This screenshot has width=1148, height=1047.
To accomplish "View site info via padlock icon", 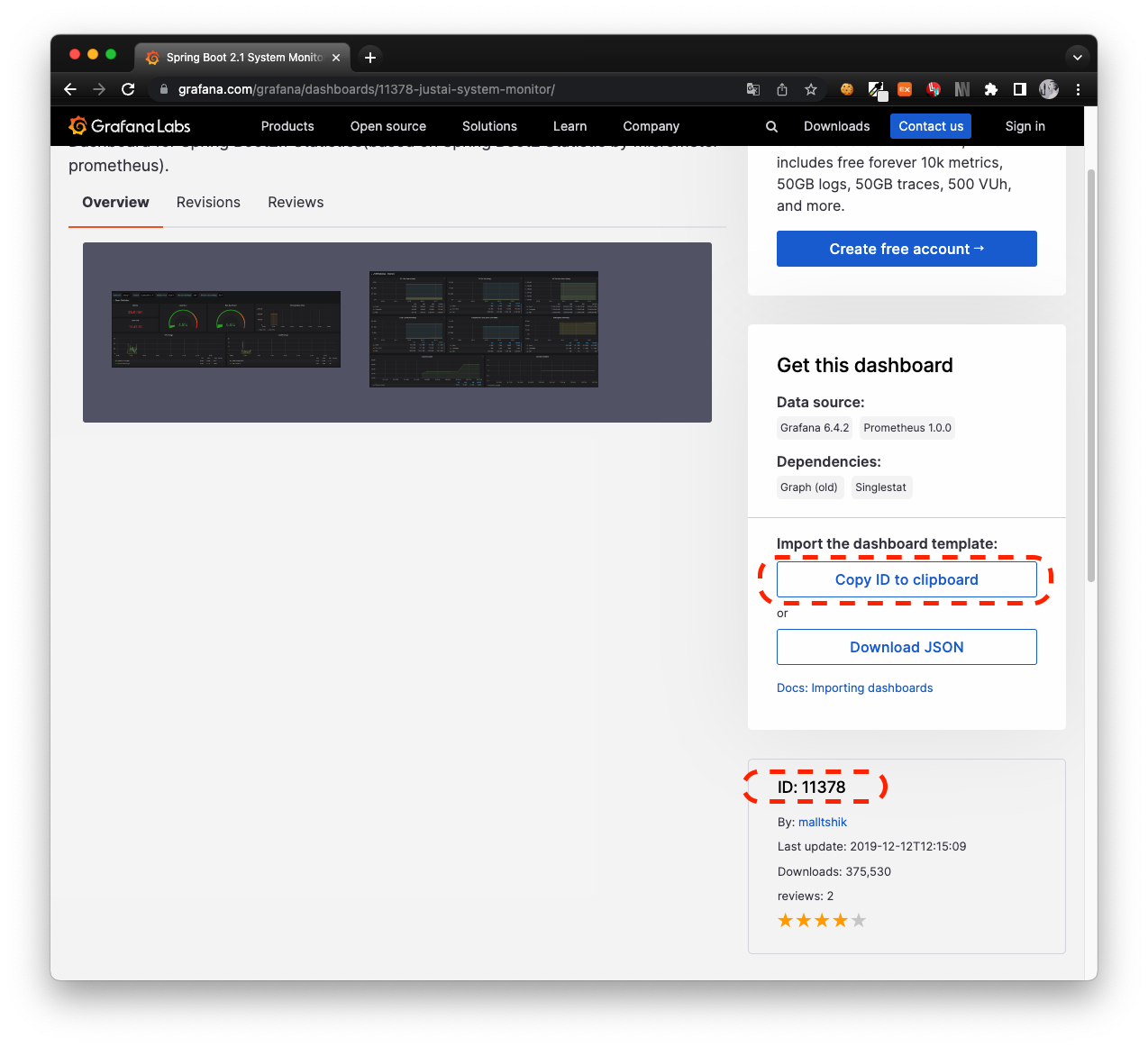I will tap(164, 89).
